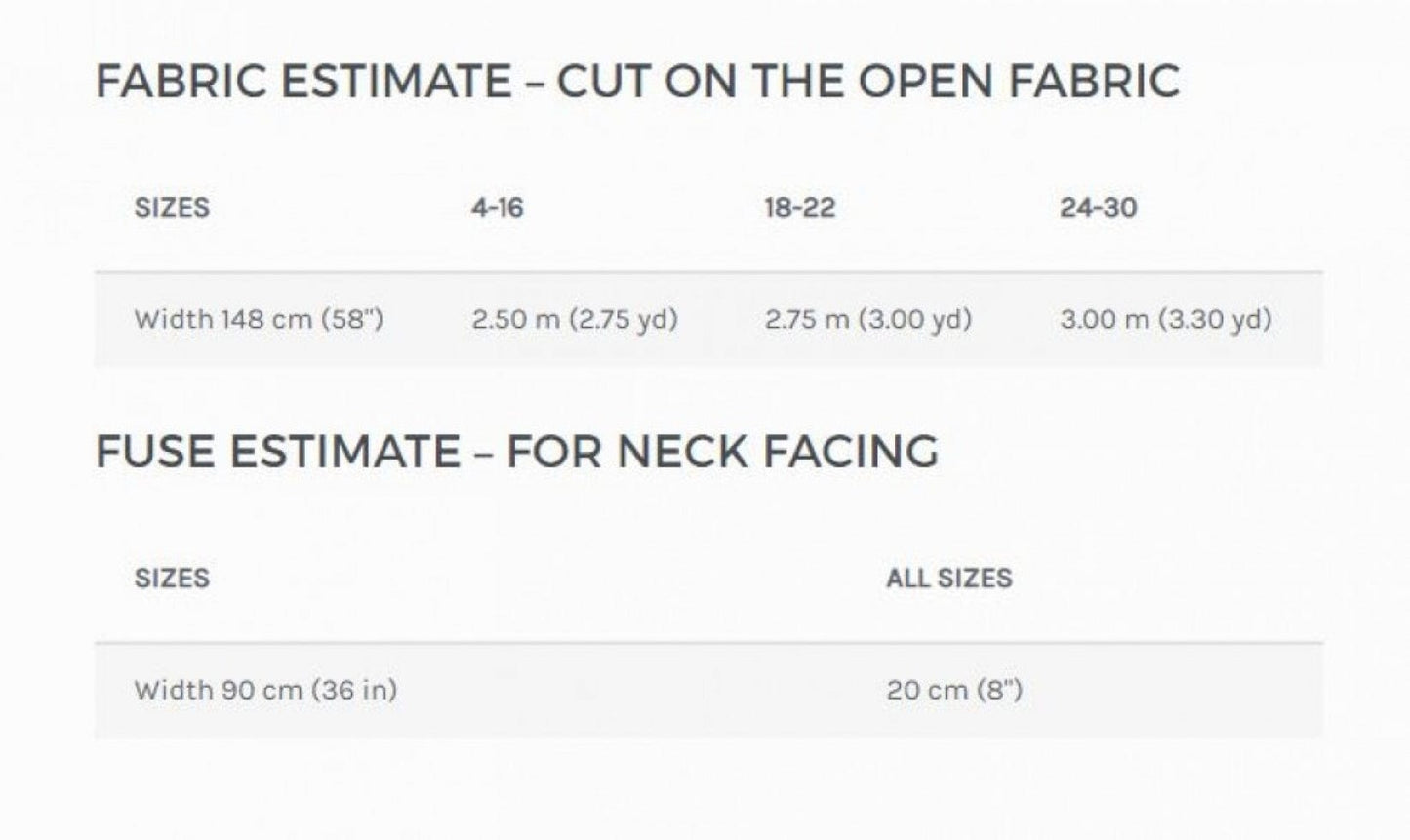Click the 4-16 size column header
Viewport: 1410px width, 840px height.
(x=497, y=208)
